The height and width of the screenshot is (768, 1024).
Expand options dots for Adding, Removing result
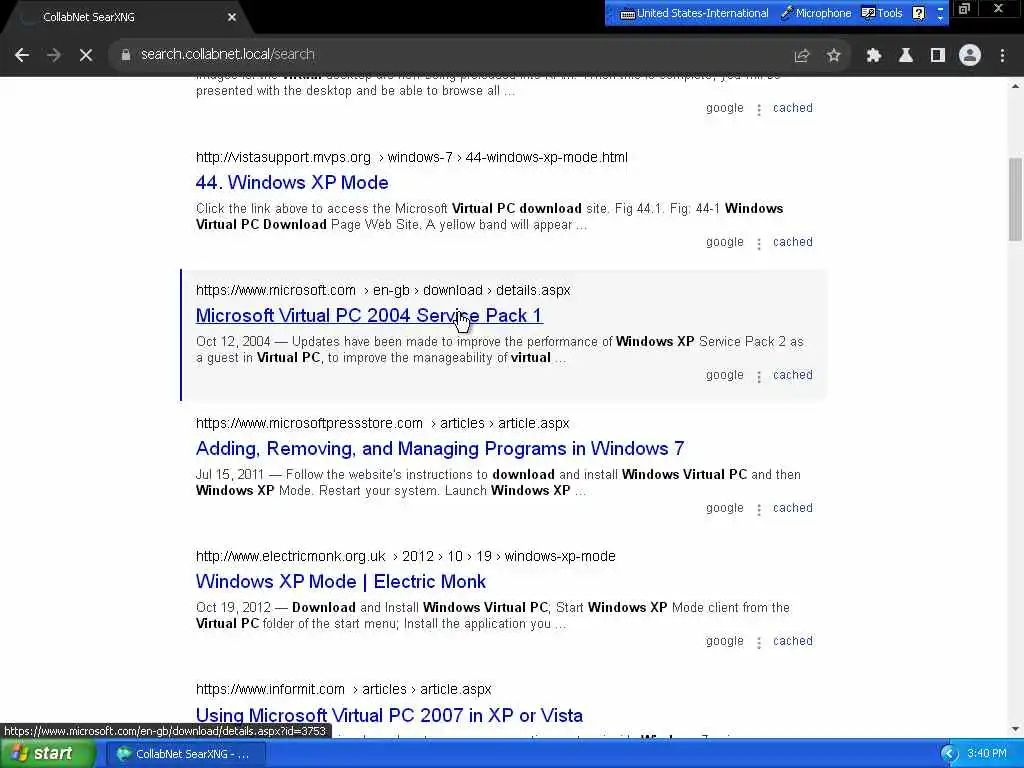(758, 510)
